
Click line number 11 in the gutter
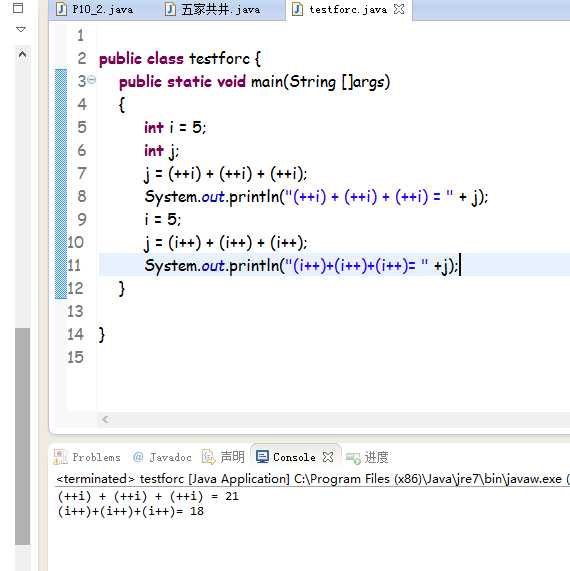pos(74,265)
